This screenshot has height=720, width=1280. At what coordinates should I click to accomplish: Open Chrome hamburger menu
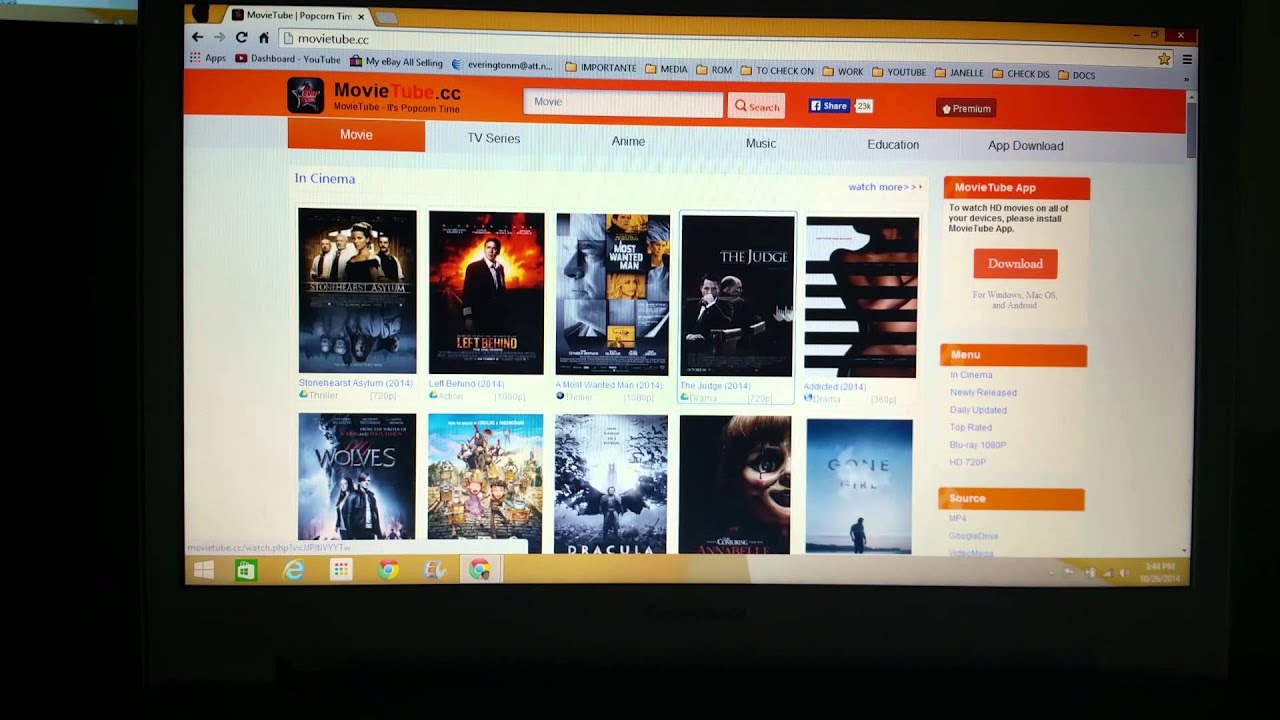pos(1187,59)
